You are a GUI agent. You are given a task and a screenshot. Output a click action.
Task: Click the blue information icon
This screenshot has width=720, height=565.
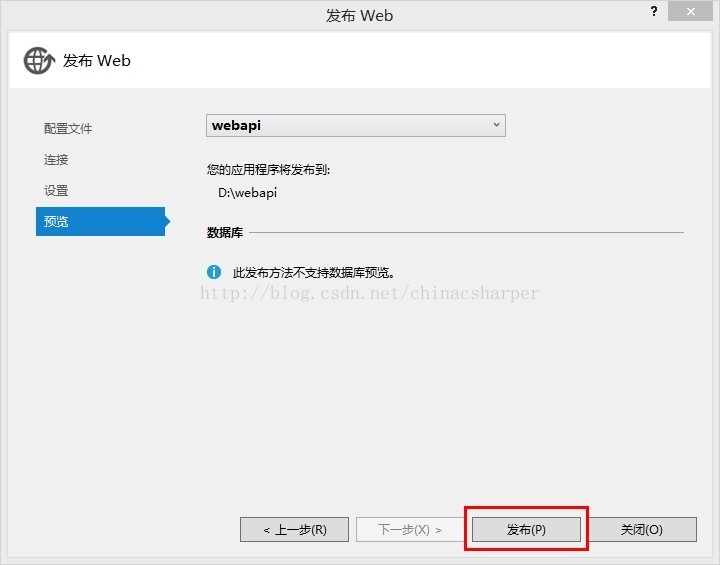pos(214,272)
